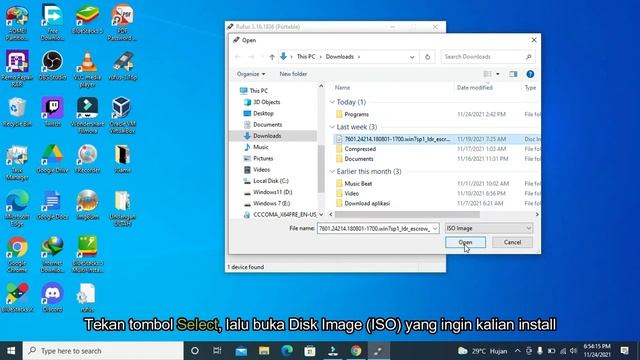Click This PC in the address breadcrumb
The image size is (640, 360).
pos(306,57)
